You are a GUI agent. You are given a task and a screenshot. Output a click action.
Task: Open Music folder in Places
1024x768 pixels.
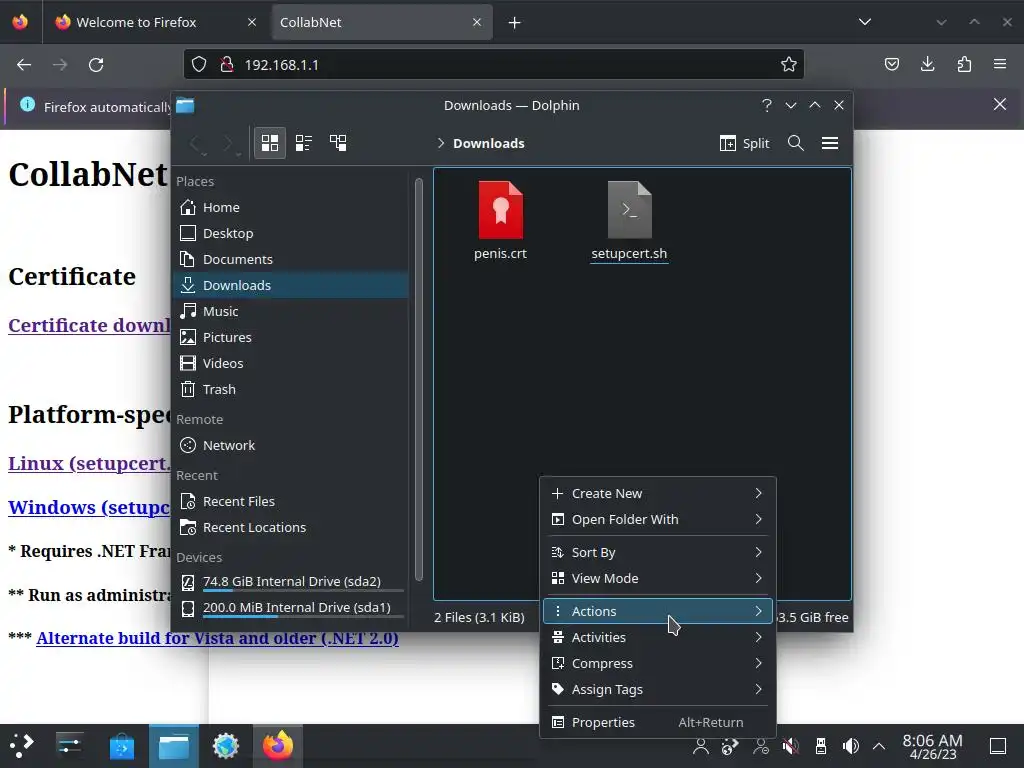point(291,312)
